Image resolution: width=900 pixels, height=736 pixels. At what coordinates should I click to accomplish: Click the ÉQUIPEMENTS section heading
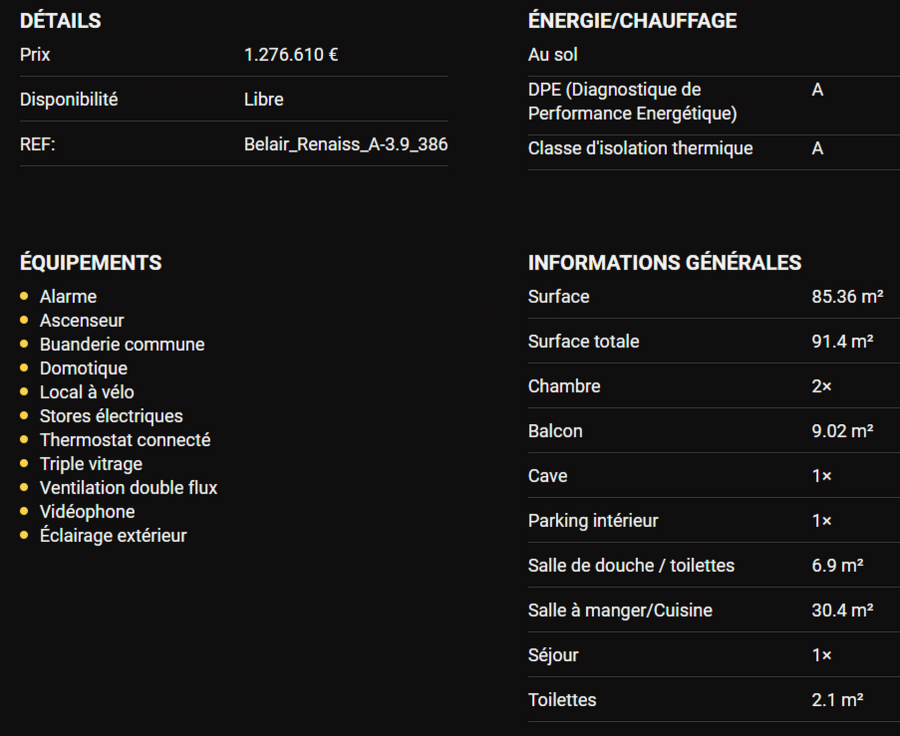coord(91,263)
